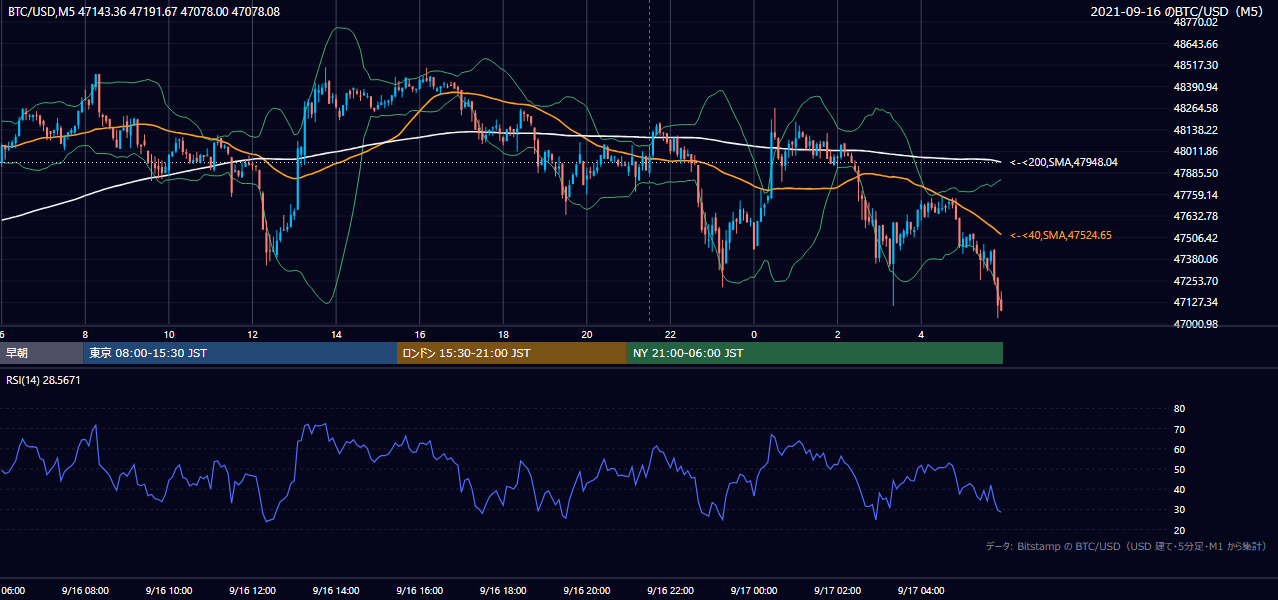
Task: Click hour label 14 under the price chart
Action: [336, 334]
